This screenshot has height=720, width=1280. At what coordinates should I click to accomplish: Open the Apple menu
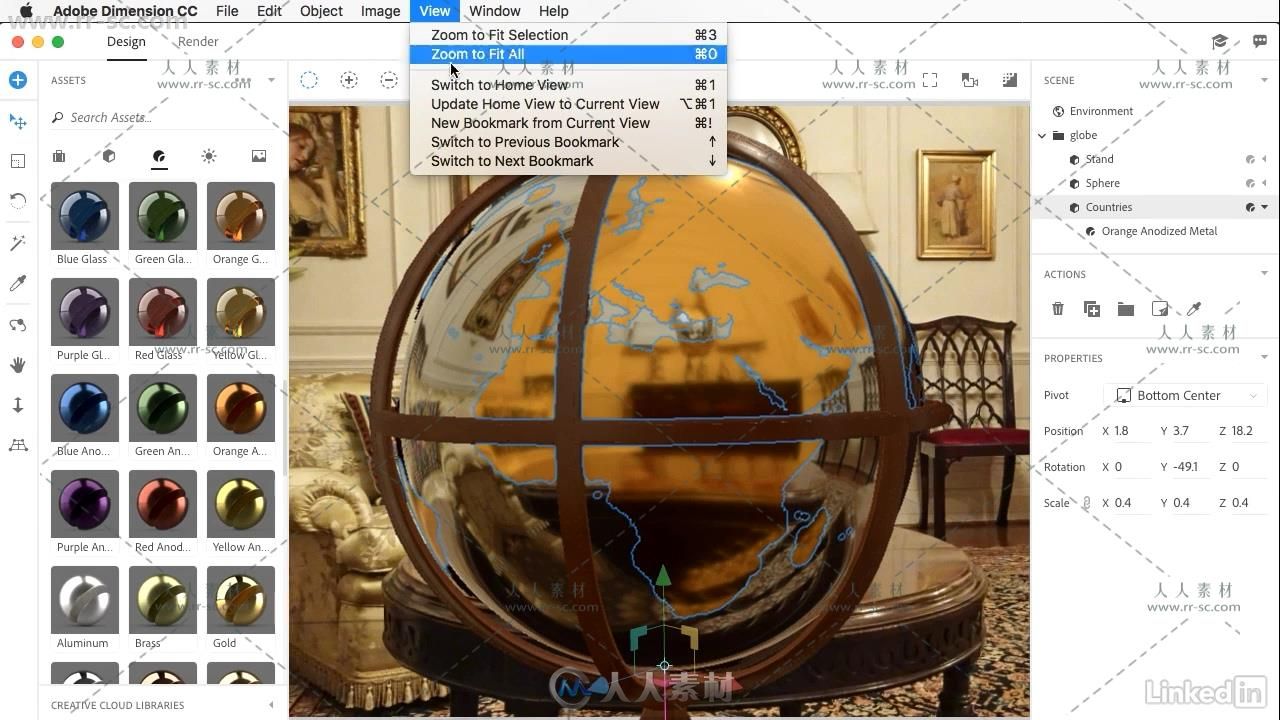pos(25,11)
